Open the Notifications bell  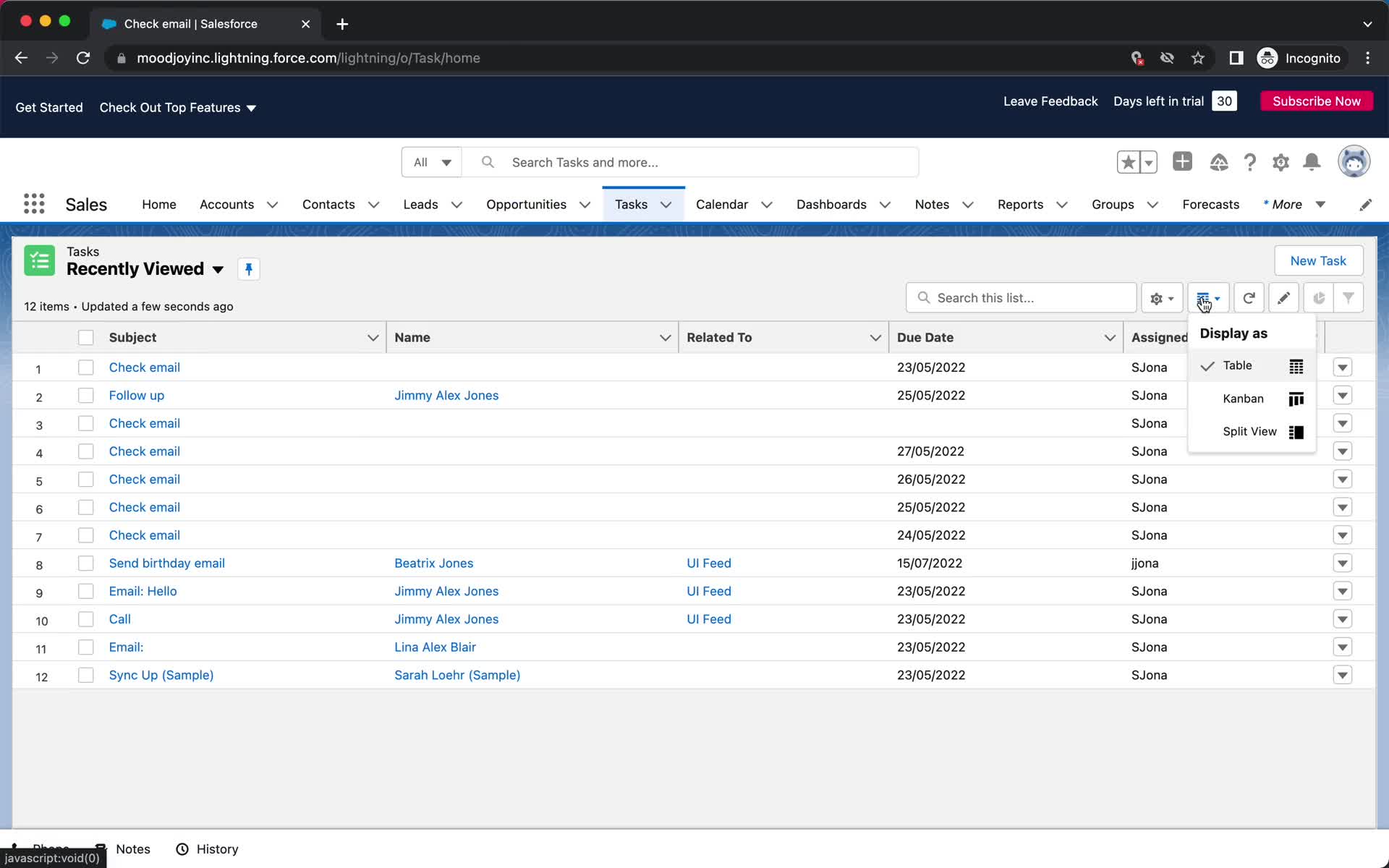point(1312,162)
